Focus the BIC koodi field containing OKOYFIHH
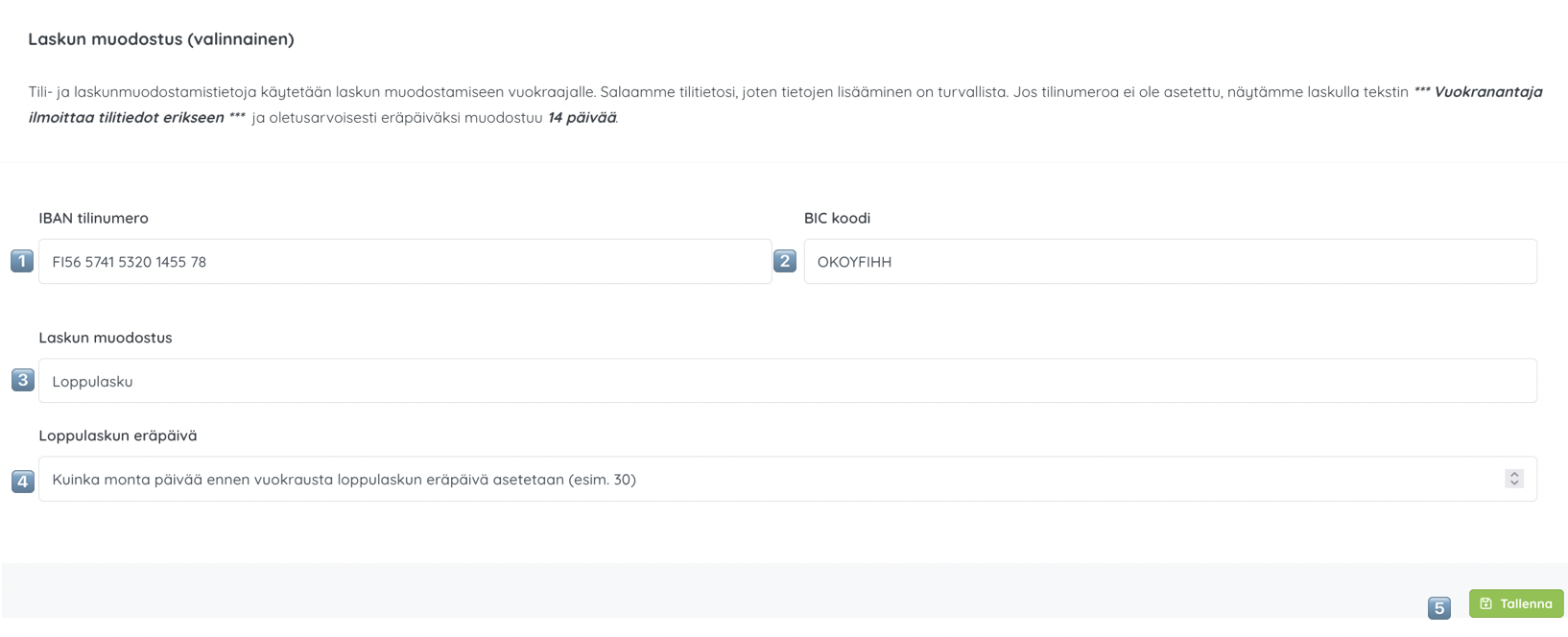 pos(1170,262)
